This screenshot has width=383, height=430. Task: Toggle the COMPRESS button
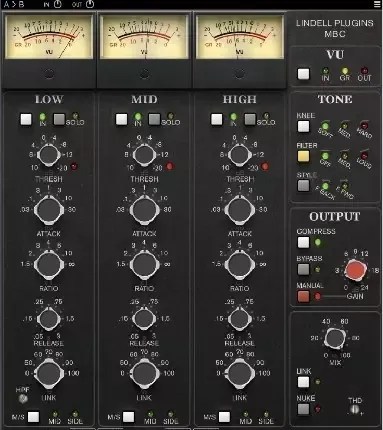[x=303, y=242]
